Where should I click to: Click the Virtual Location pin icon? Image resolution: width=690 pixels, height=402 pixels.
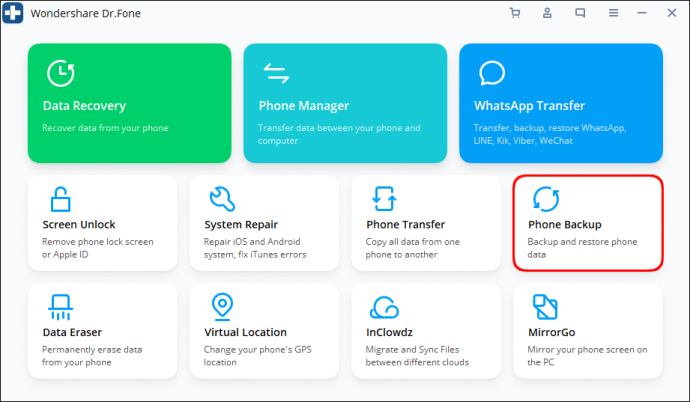[x=222, y=307]
